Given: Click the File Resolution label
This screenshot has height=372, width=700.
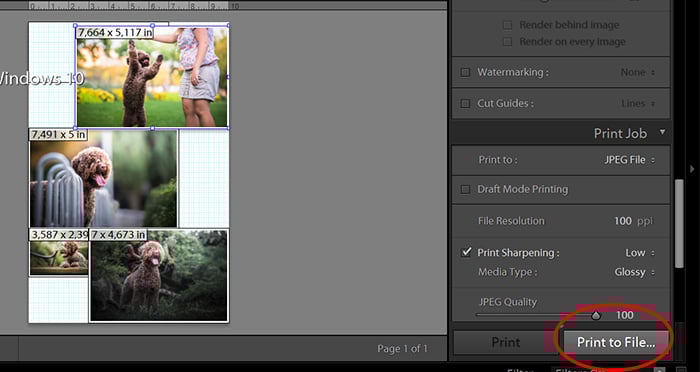Looking at the screenshot, I should click(511, 221).
